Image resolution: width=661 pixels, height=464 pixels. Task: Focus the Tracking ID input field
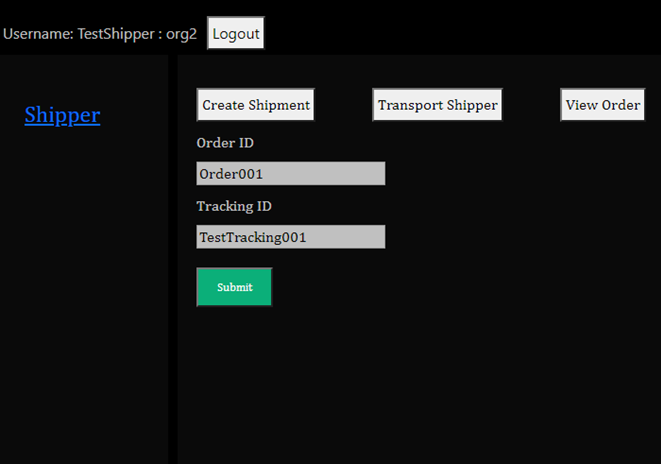(x=290, y=236)
